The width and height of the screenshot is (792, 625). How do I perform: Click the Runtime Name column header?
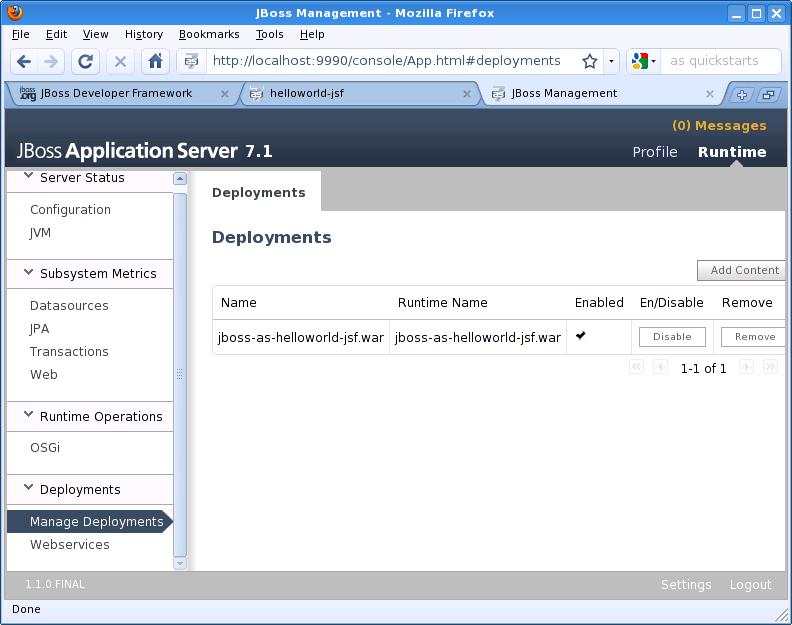pyautogui.click(x=442, y=303)
